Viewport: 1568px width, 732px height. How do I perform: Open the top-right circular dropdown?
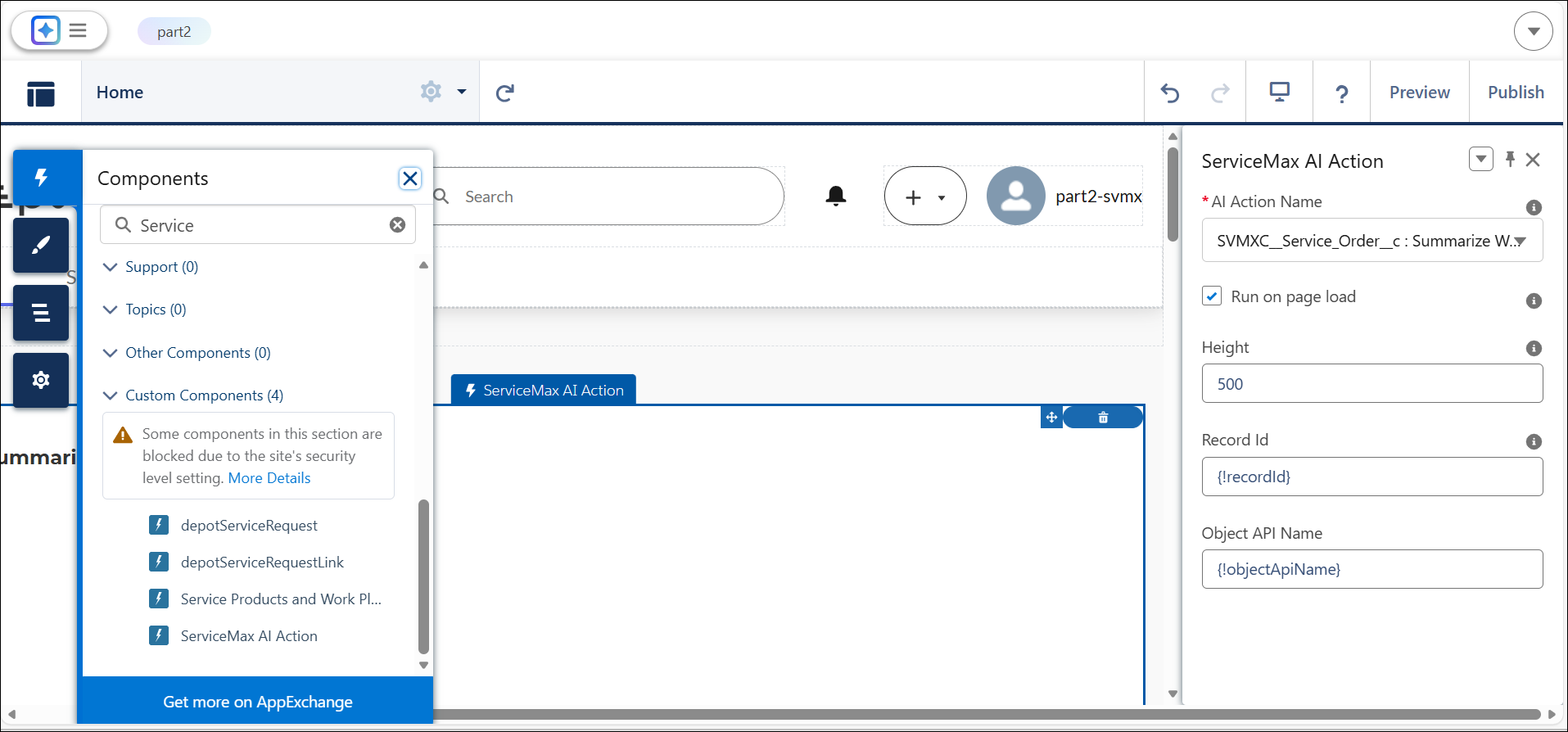(1534, 32)
